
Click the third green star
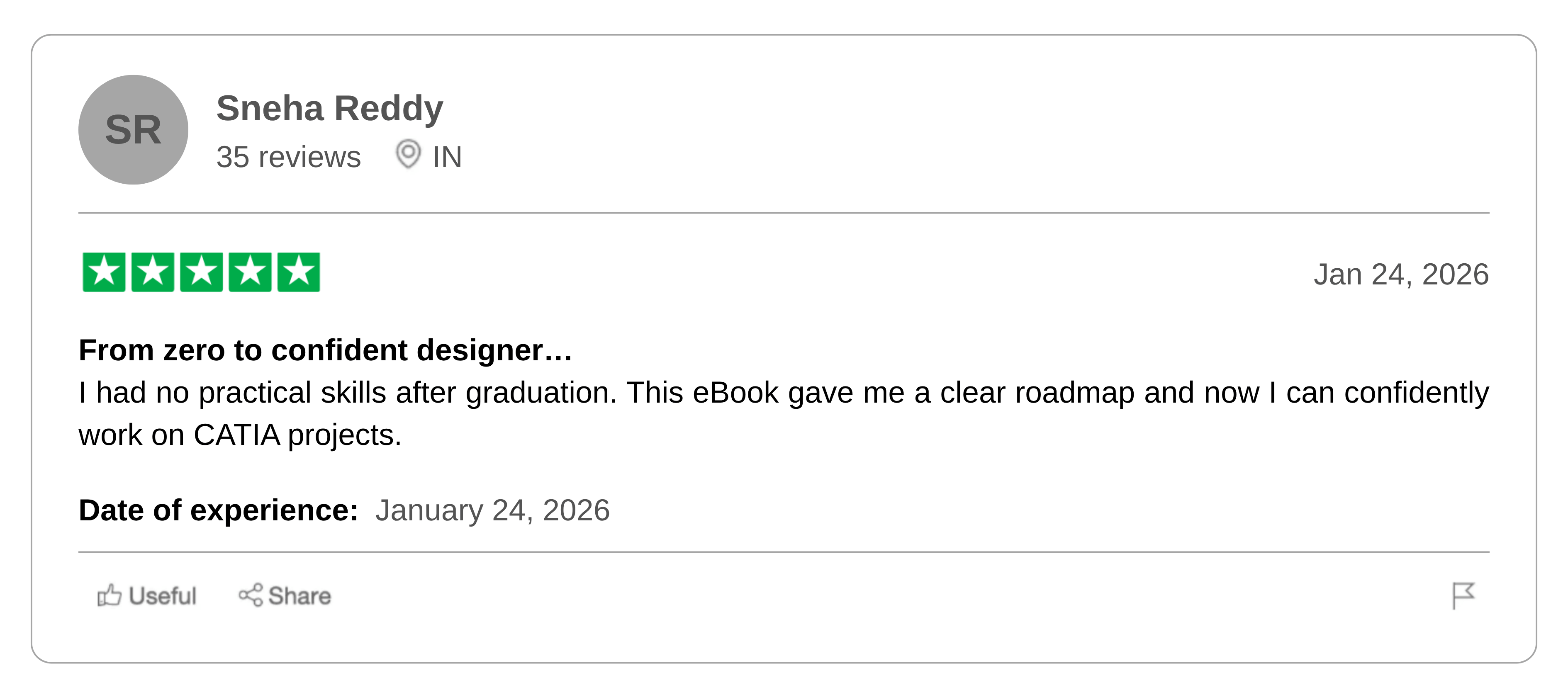pyautogui.click(x=202, y=272)
